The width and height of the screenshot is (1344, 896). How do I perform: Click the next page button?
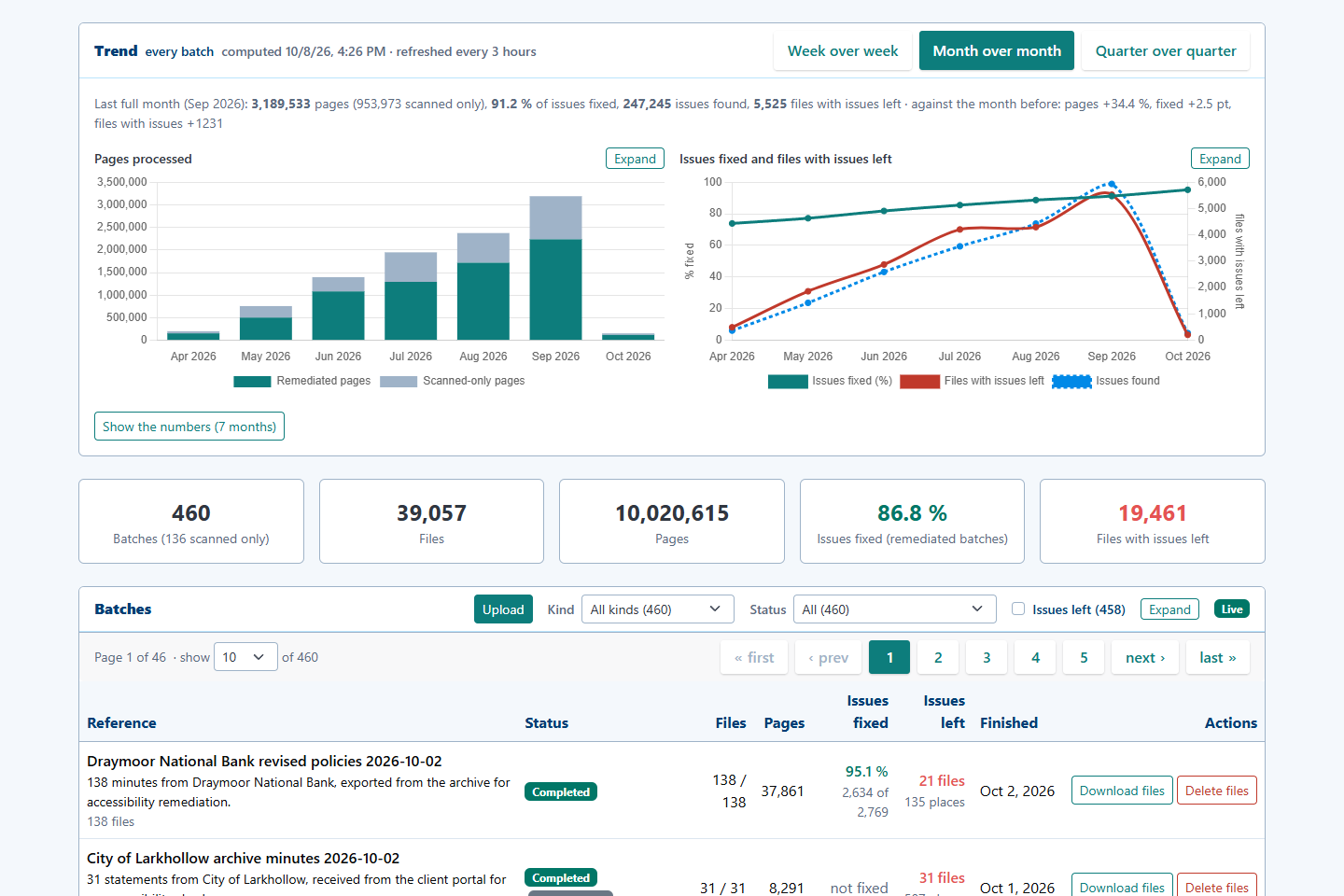click(x=1145, y=658)
